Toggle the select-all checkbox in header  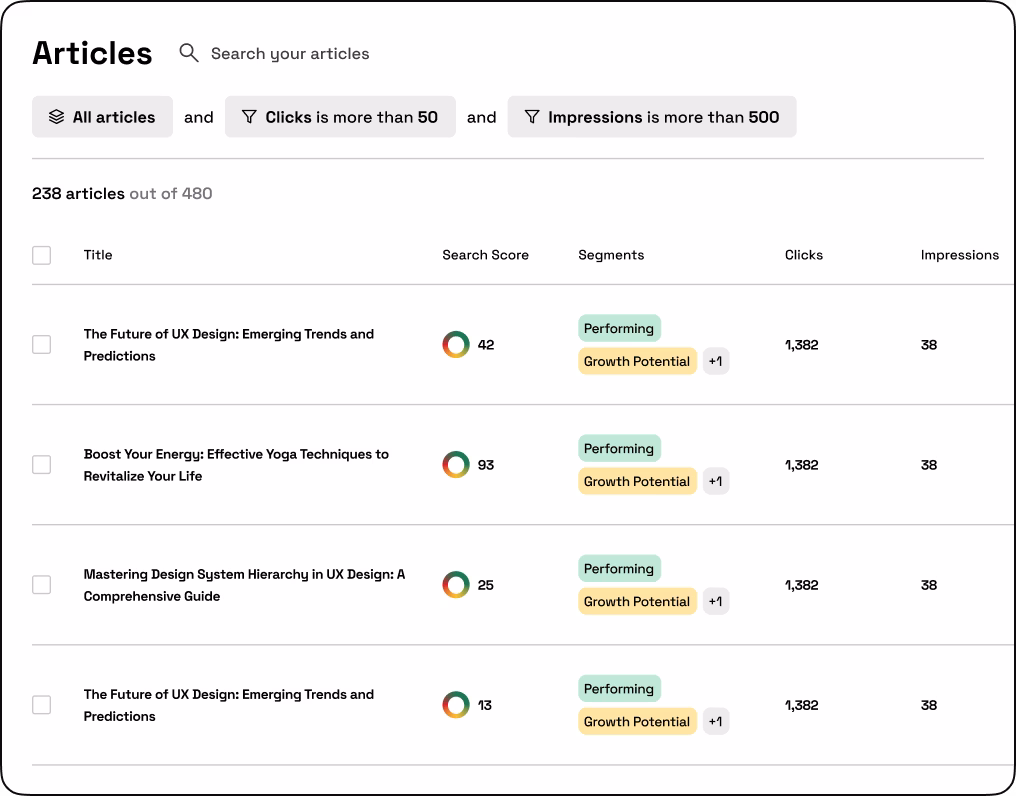[x=42, y=255]
